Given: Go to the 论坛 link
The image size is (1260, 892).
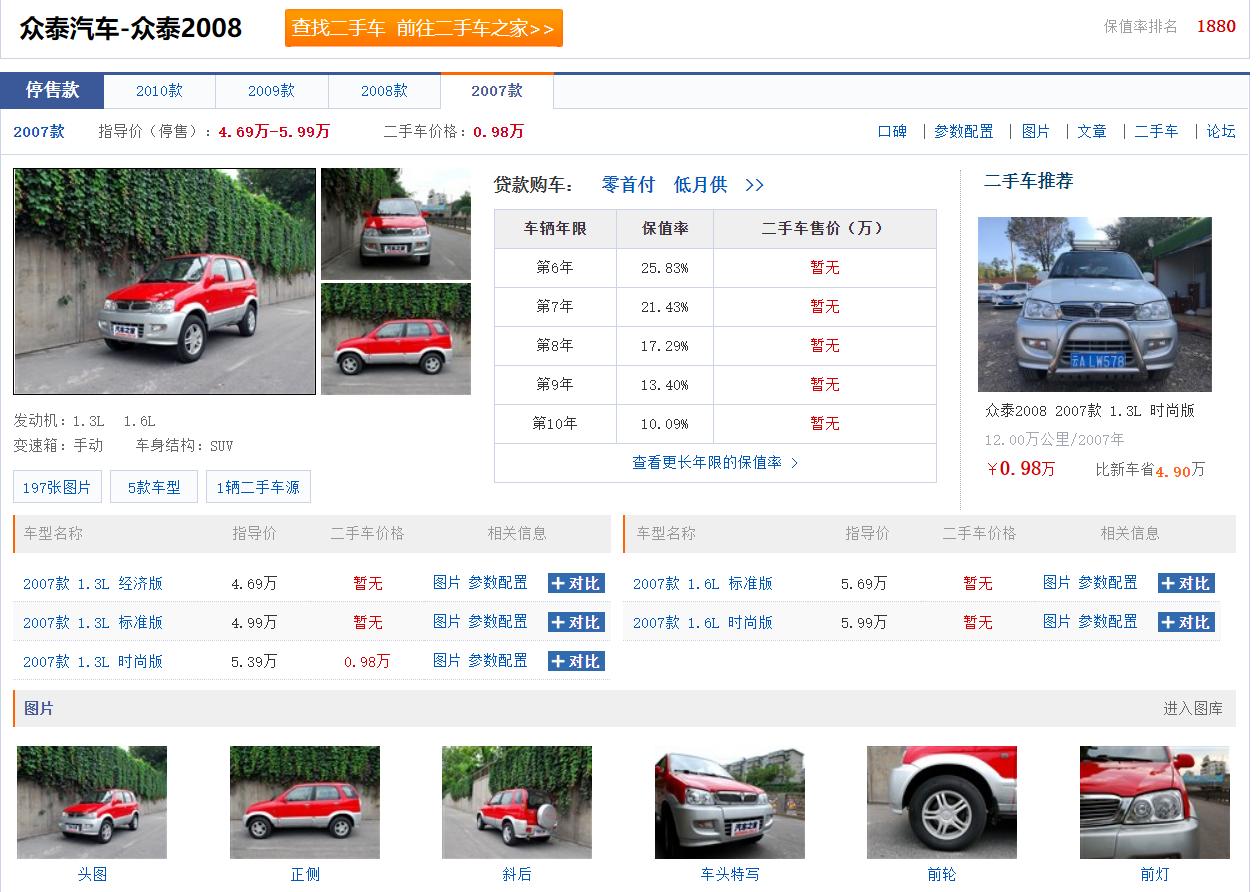Looking at the screenshot, I should (1220, 132).
